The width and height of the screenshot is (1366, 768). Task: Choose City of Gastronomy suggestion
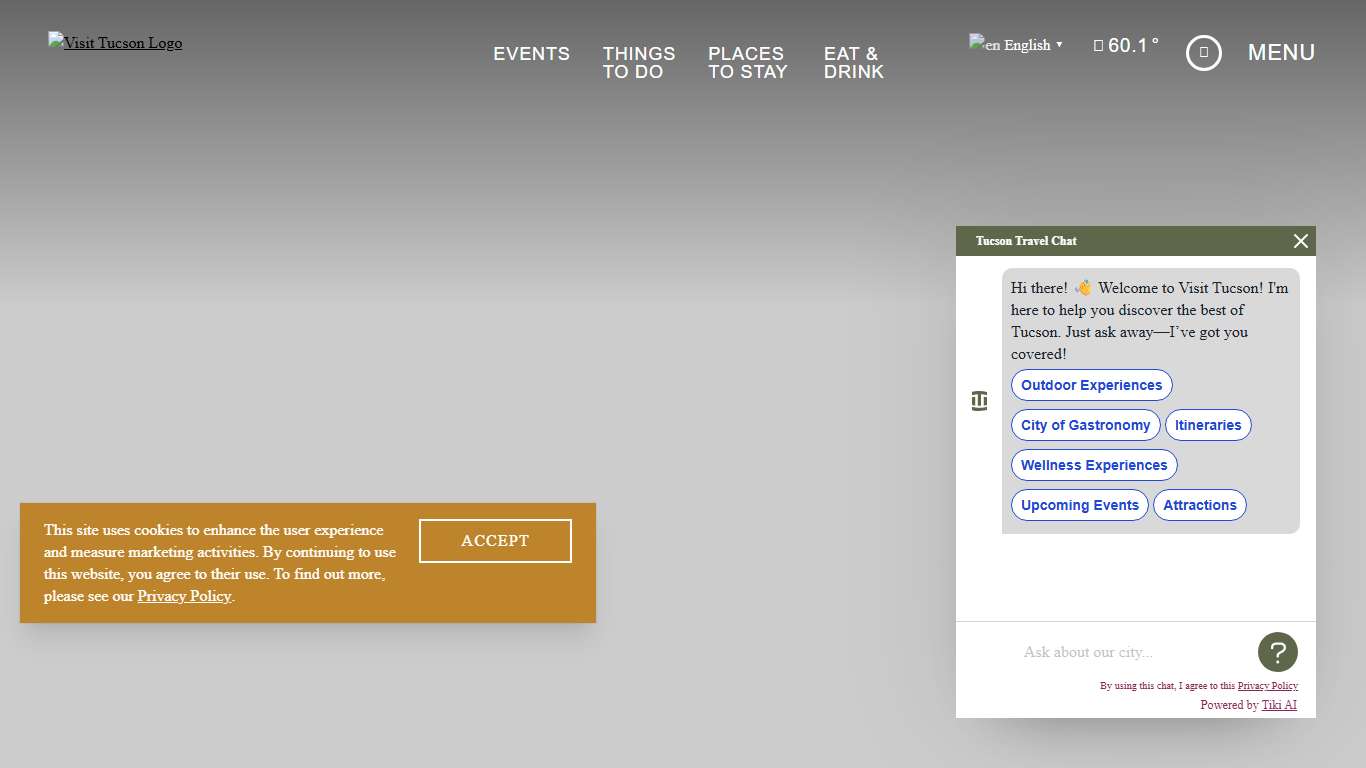click(1085, 425)
